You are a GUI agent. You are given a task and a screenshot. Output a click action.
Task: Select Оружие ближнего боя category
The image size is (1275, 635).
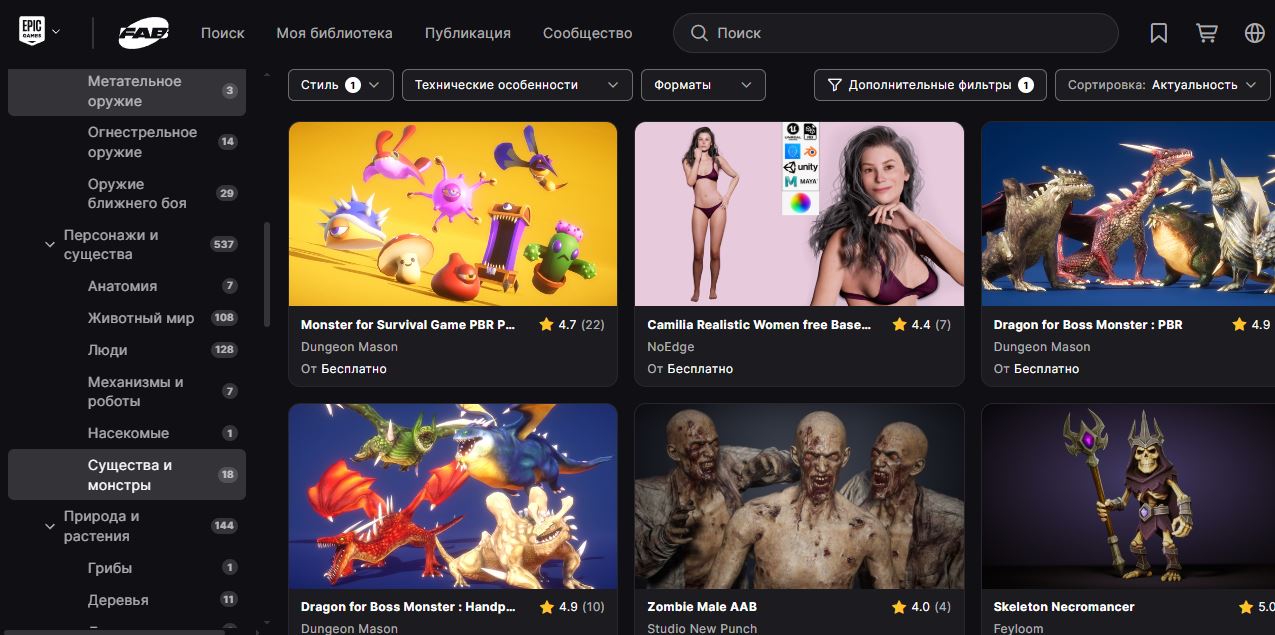click(x=127, y=193)
